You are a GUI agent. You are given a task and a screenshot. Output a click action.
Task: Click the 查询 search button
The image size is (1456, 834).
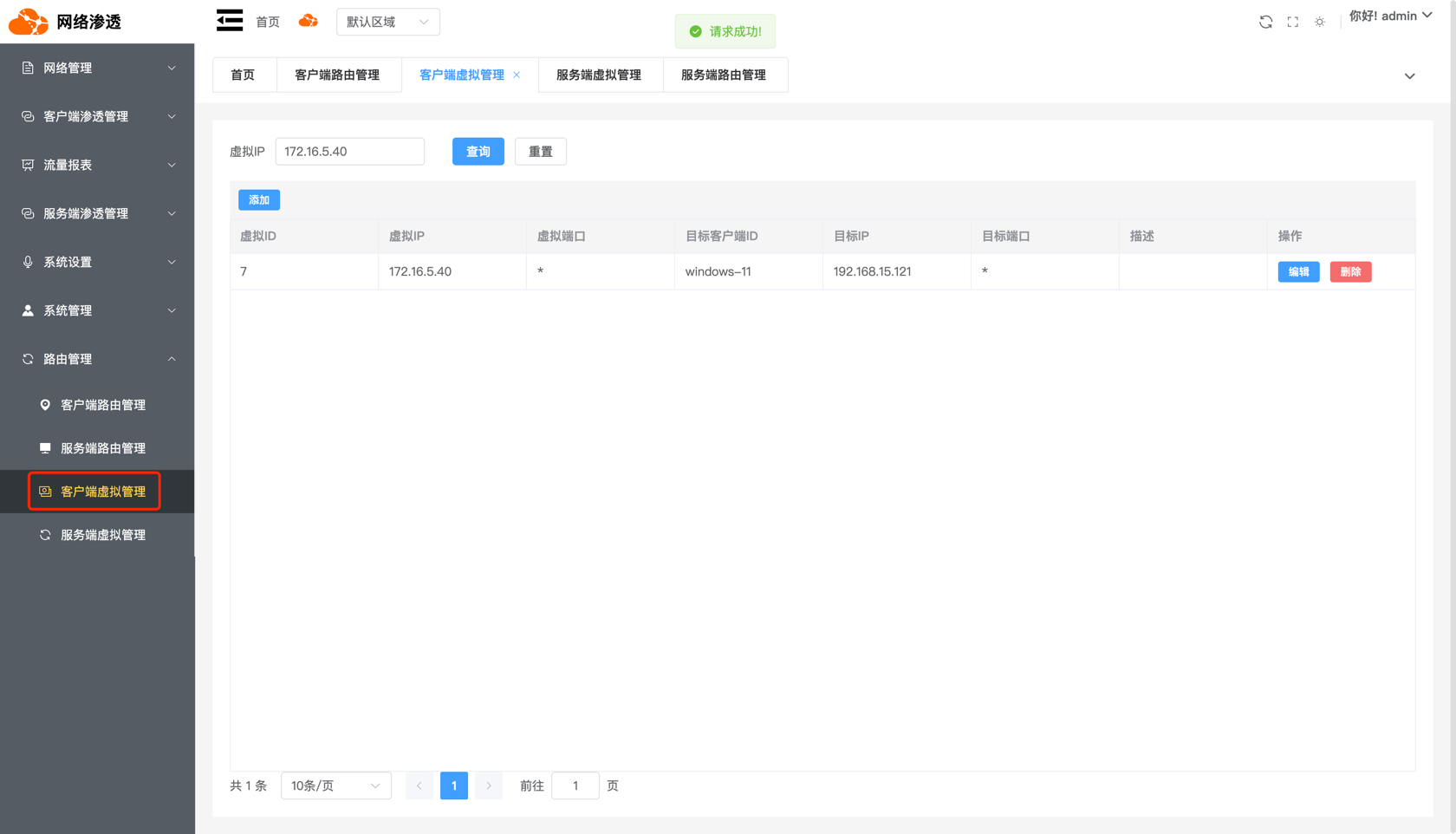(x=478, y=152)
